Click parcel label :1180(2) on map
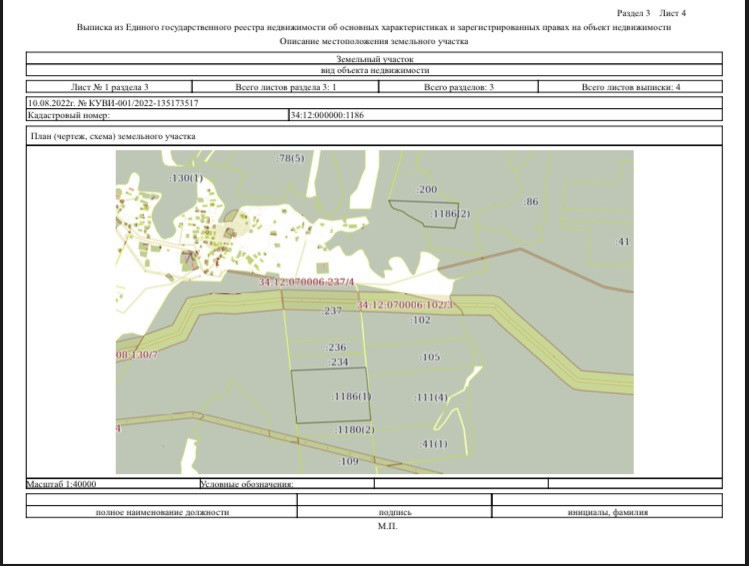749x566 pixels. [x=354, y=430]
